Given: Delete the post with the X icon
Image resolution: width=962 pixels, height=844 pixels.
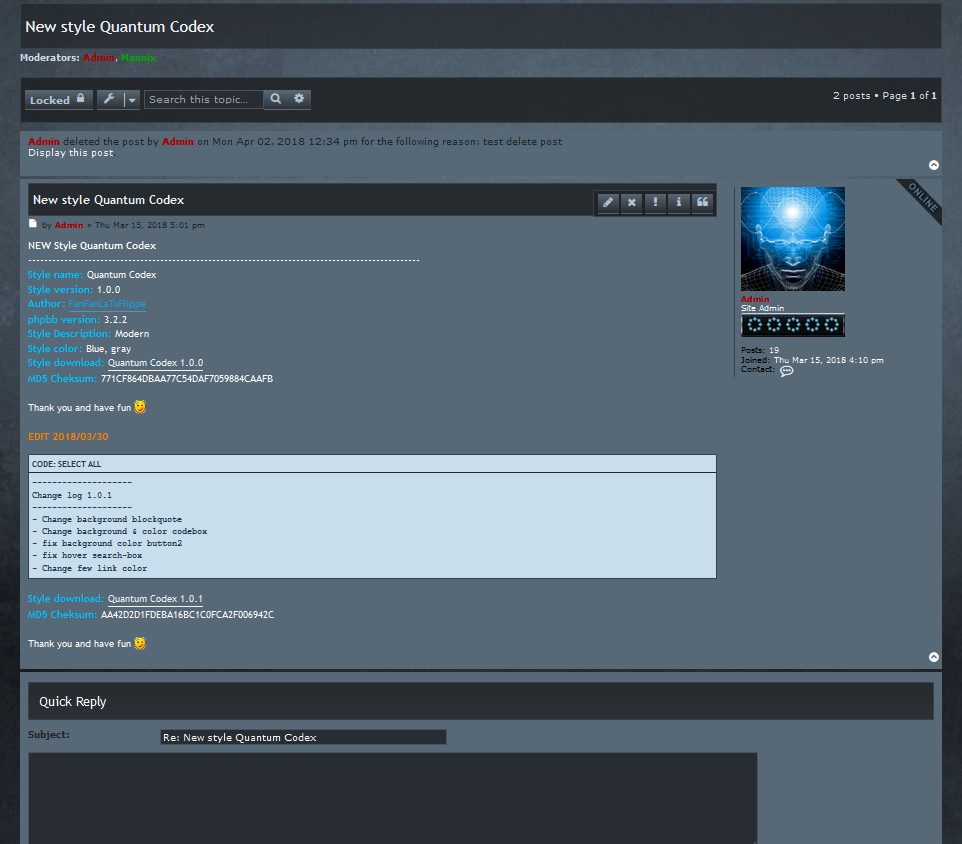Looking at the screenshot, I should click(x=631, y=202).
